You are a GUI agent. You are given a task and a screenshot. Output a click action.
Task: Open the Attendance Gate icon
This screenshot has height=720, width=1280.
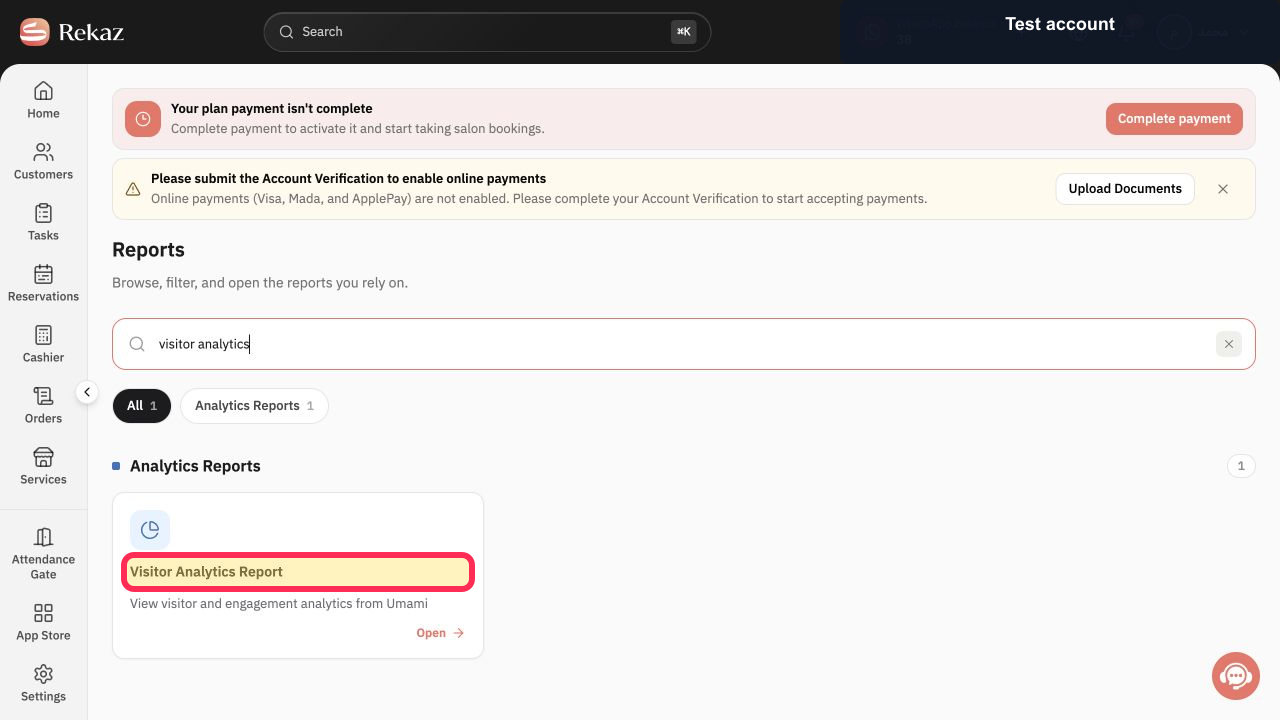click(x=43, y=537)
